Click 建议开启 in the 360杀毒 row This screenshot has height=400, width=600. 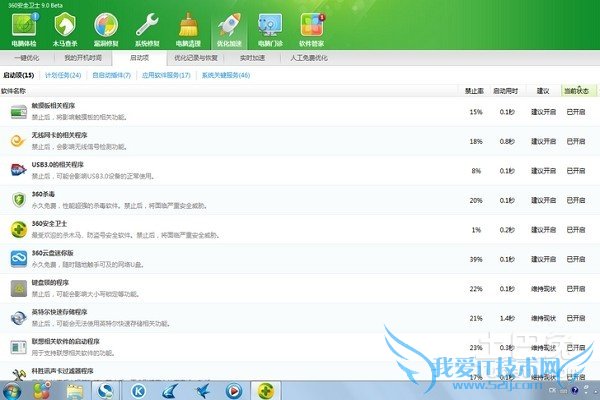tap(543, 200)
